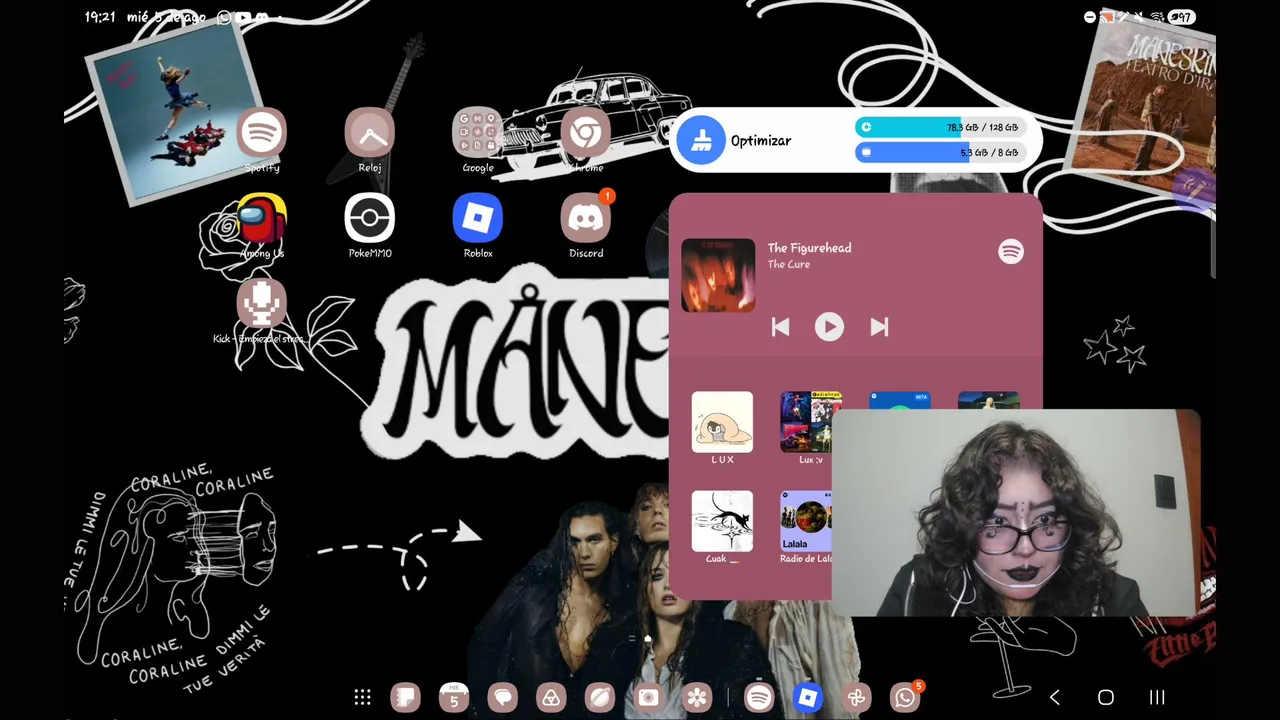Open the Gallery flower icon in the dock
Screen dimensions: 1280x720
click(698, 698)
